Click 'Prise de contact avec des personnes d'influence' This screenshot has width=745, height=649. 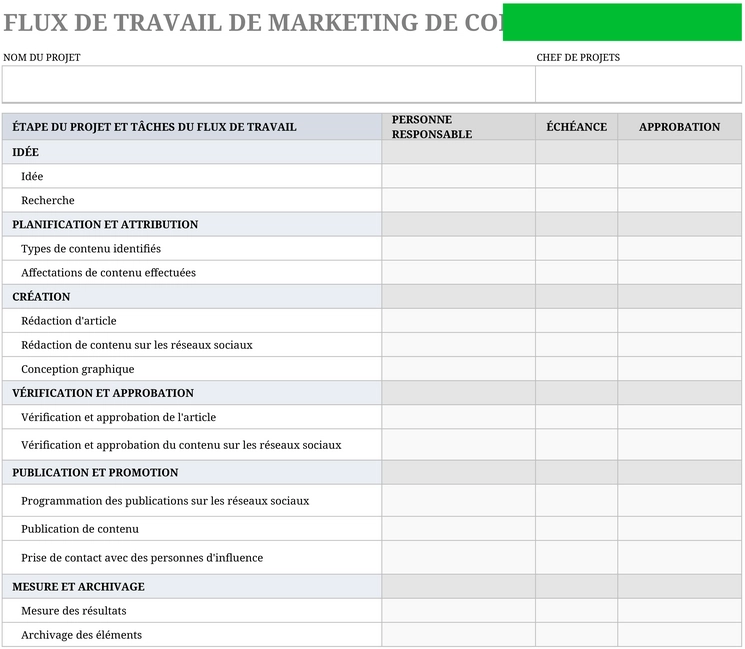click(192, 558)
